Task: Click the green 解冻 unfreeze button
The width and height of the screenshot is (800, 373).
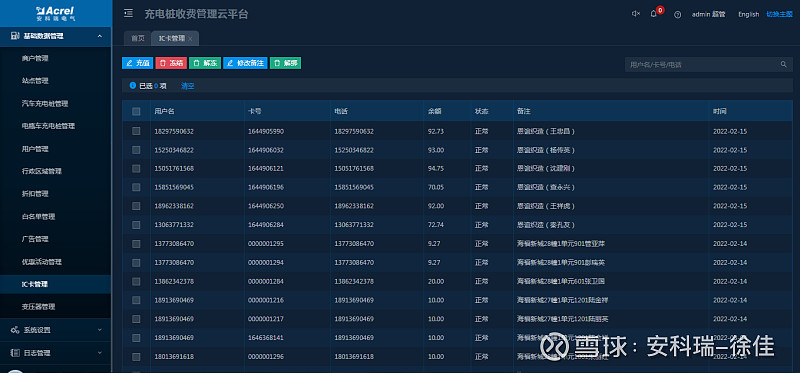Action: click(205, 63)
